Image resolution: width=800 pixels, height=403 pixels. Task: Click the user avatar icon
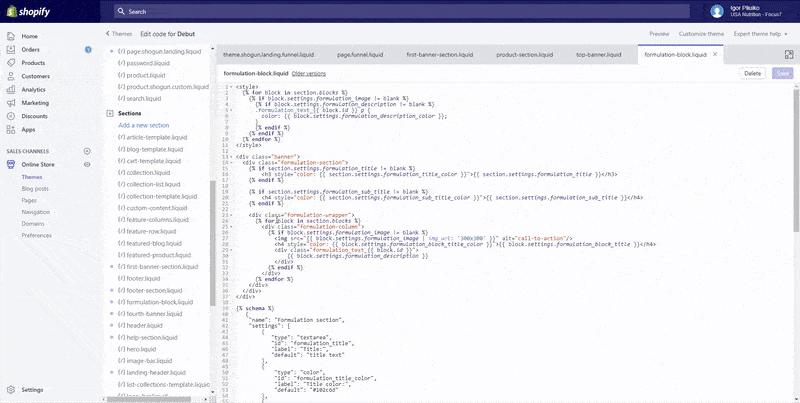point(717,11)
